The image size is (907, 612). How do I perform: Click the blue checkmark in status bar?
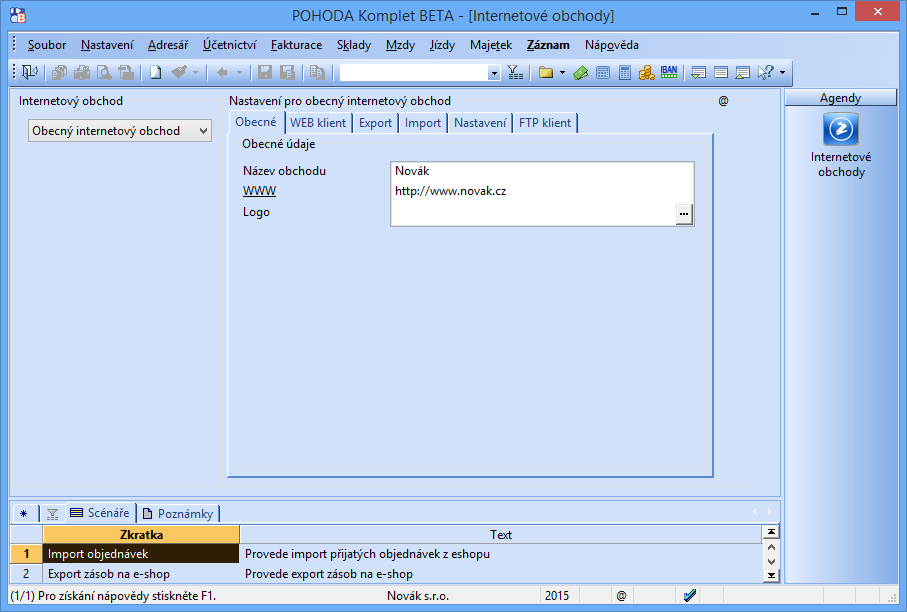point(690,595)
